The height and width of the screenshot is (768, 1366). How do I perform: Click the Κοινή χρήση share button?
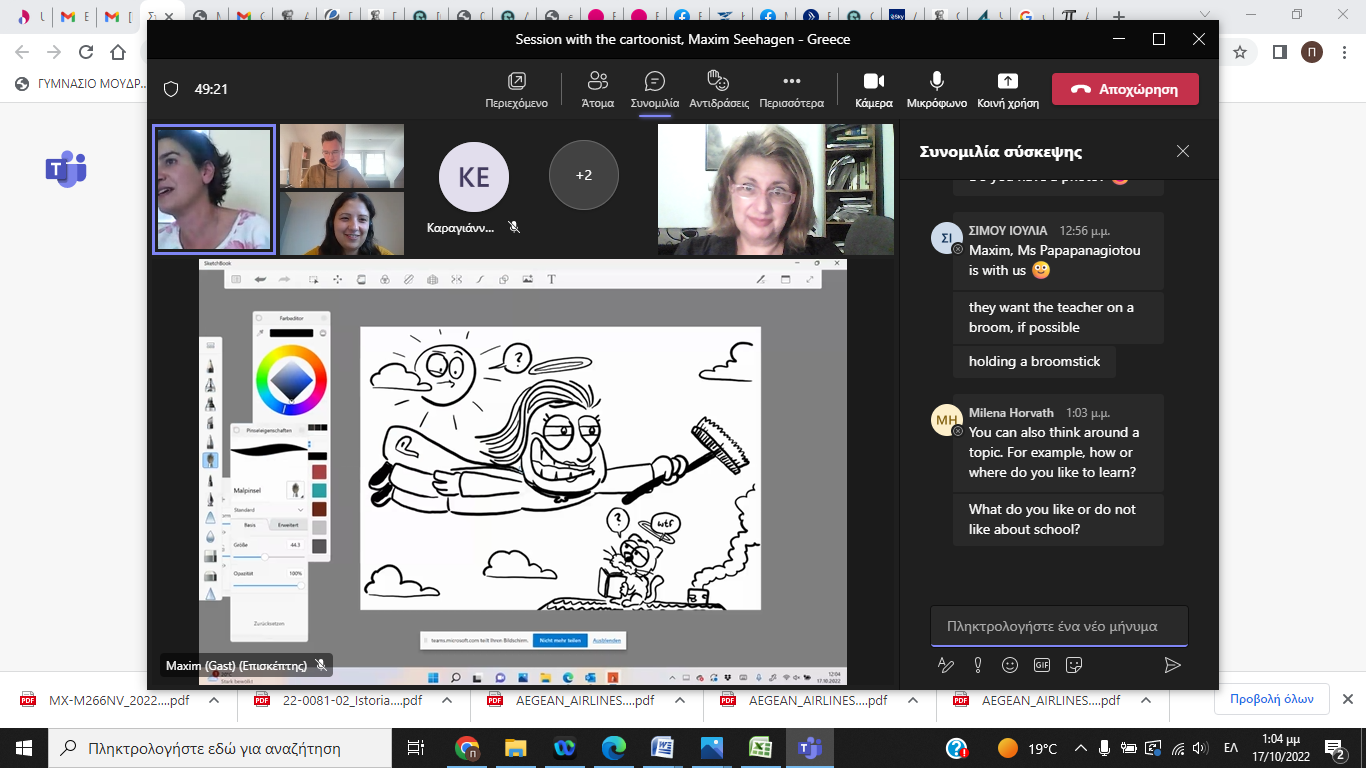[1007, 89]
